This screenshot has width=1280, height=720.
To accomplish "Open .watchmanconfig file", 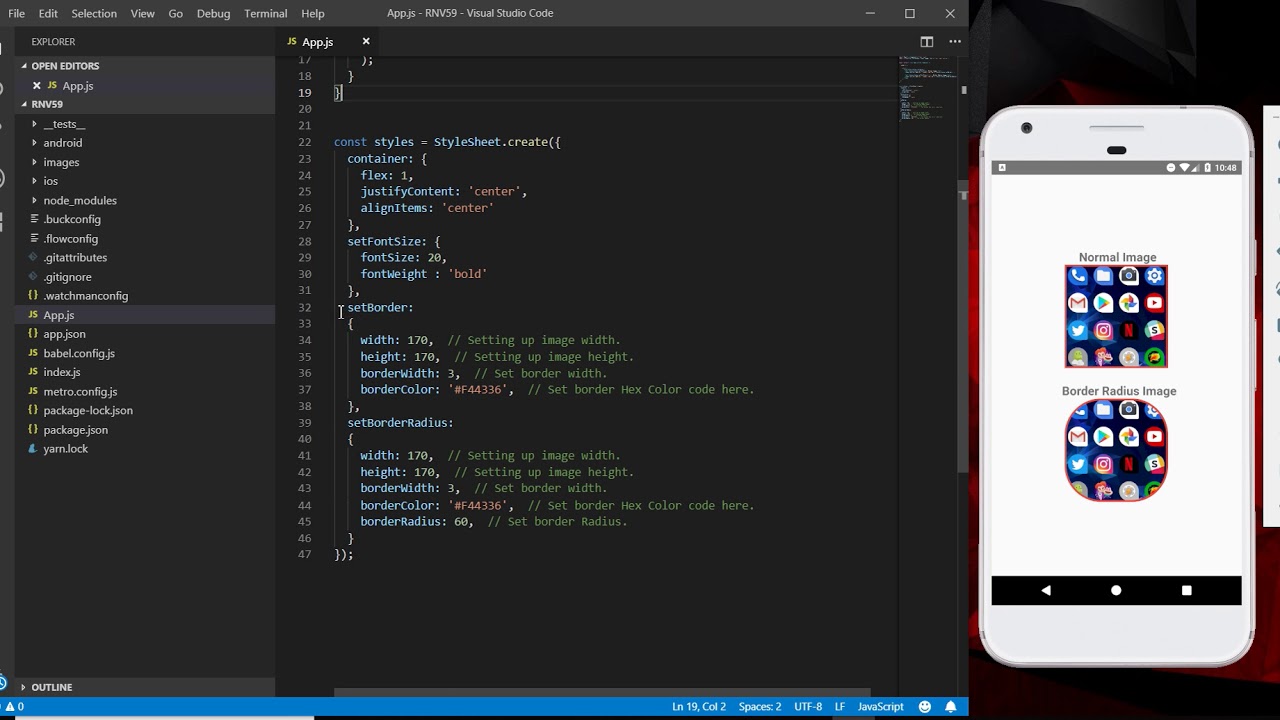I will (85, 296).
